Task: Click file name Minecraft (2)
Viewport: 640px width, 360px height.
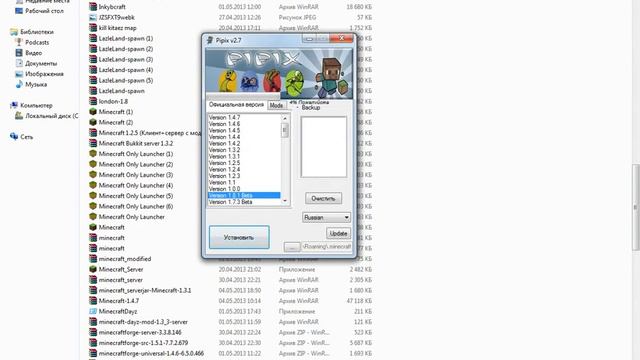Action: tap(116, 122)
